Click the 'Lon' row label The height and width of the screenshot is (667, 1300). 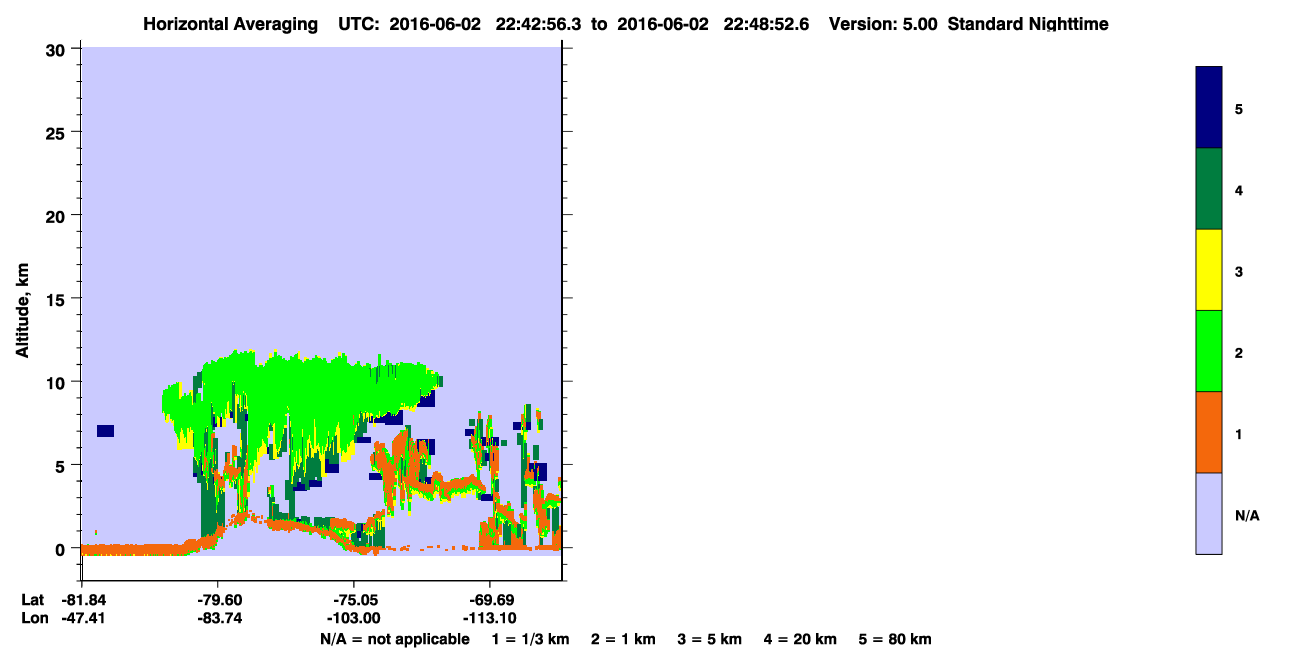[x=33, y=618]
